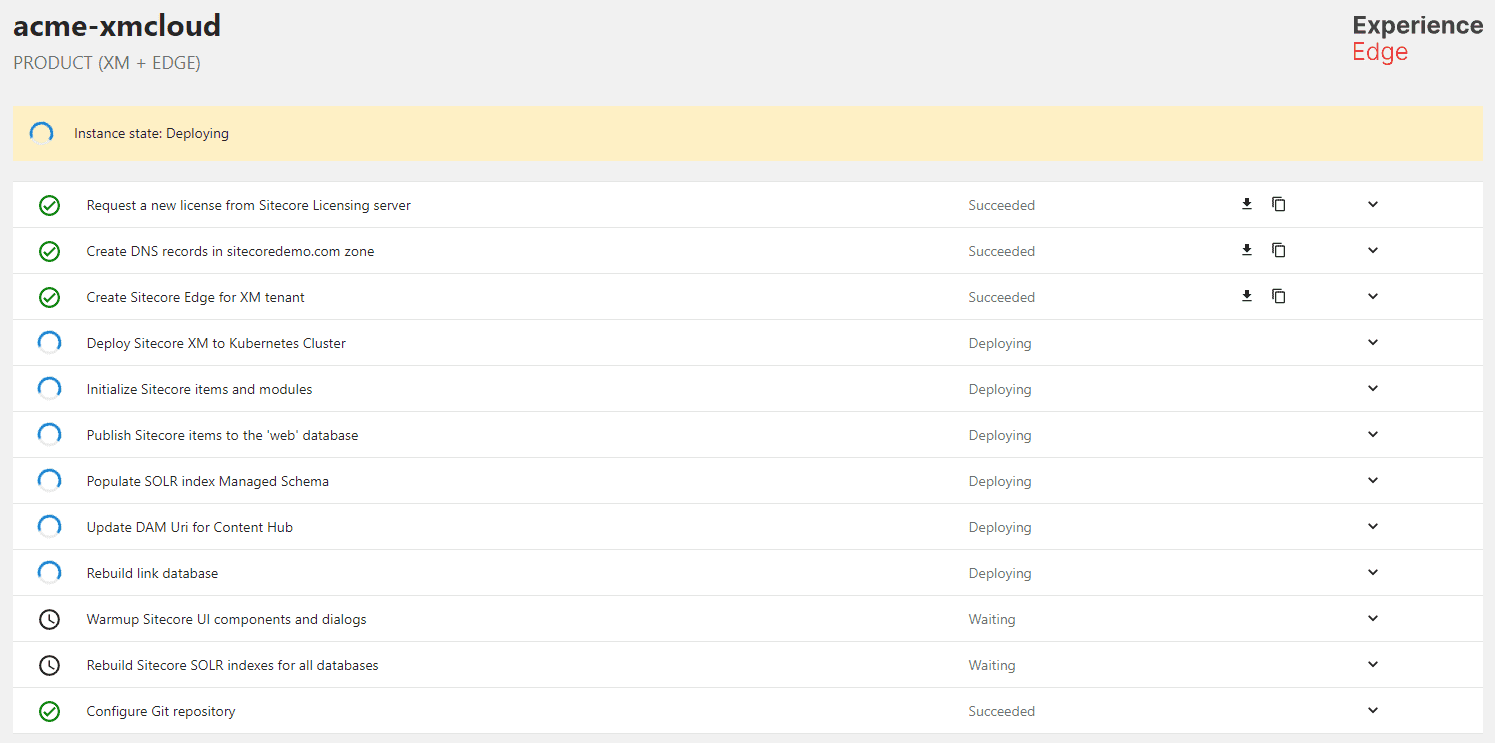This screenshot has height=743, width=1495.
Task: Copy log of Create DNS records step
Action: 1278,250
